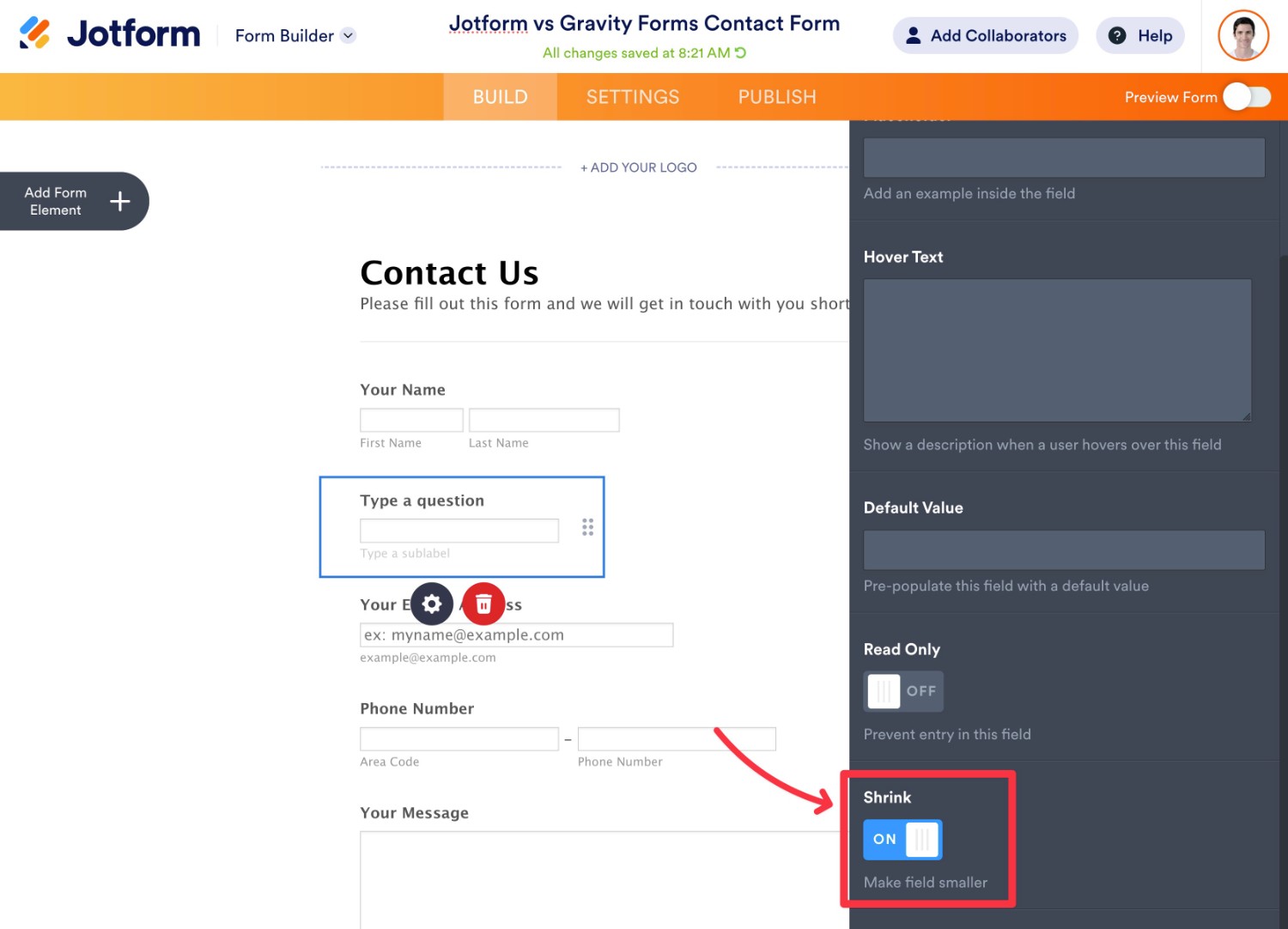Click into the Default Value input field
Screen dimensions: 1288x929
(x=1064, y=550)
